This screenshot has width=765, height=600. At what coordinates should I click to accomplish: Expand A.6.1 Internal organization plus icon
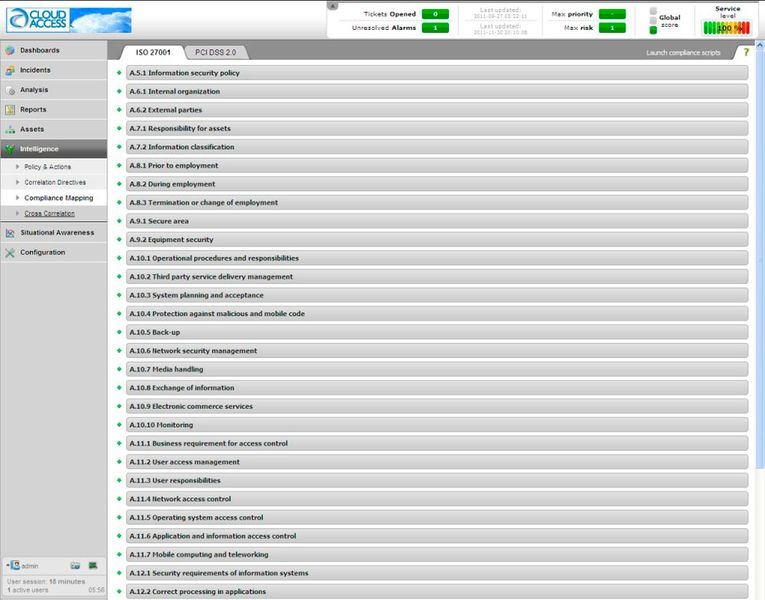[119, 91]
